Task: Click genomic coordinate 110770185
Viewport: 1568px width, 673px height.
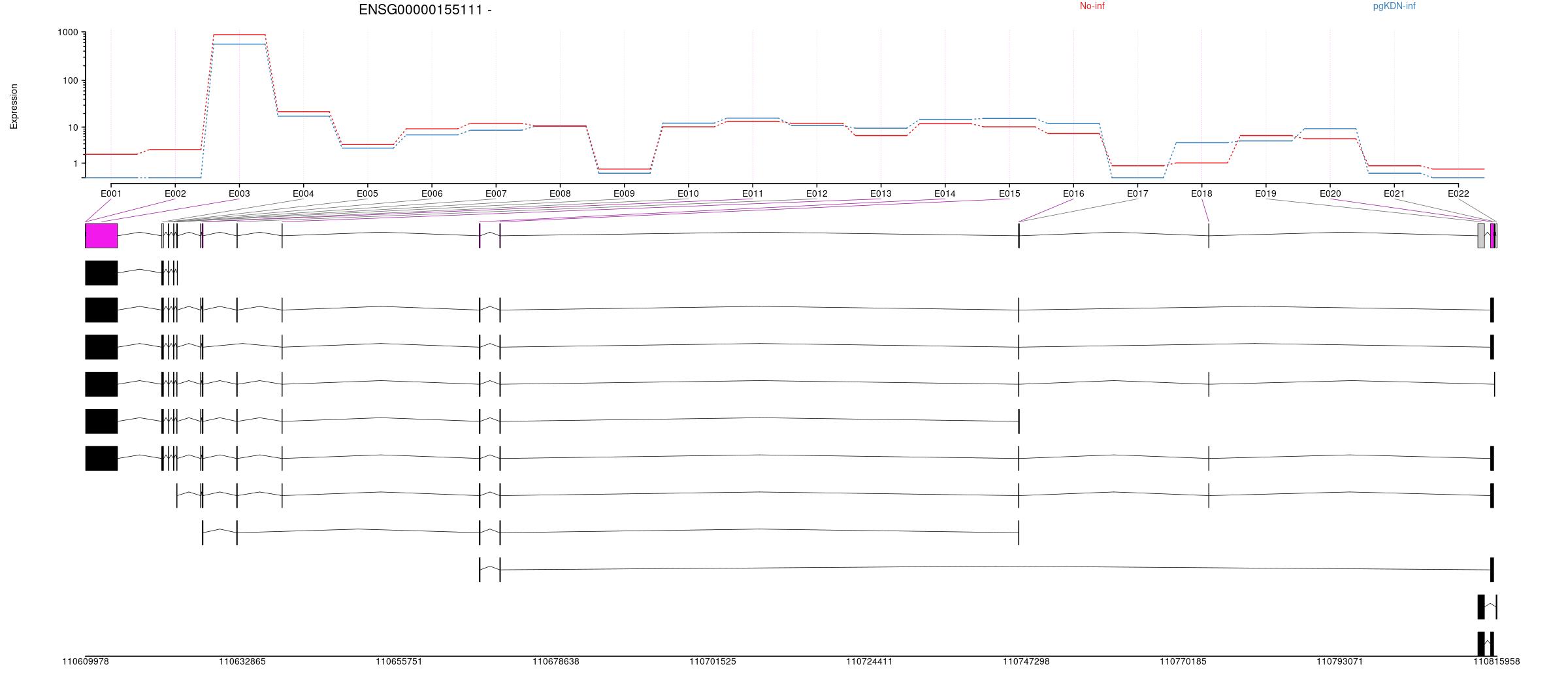Action: [x=1183, y=661]
